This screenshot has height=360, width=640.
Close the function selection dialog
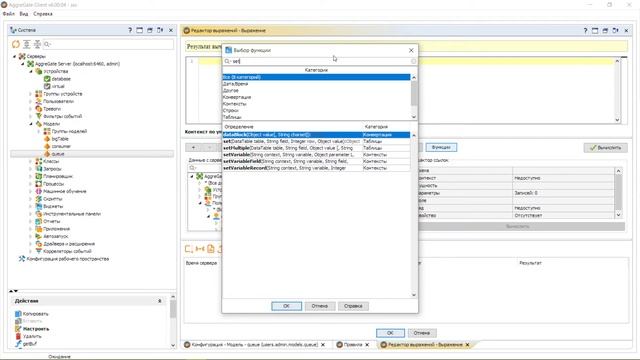pos(411,50)
